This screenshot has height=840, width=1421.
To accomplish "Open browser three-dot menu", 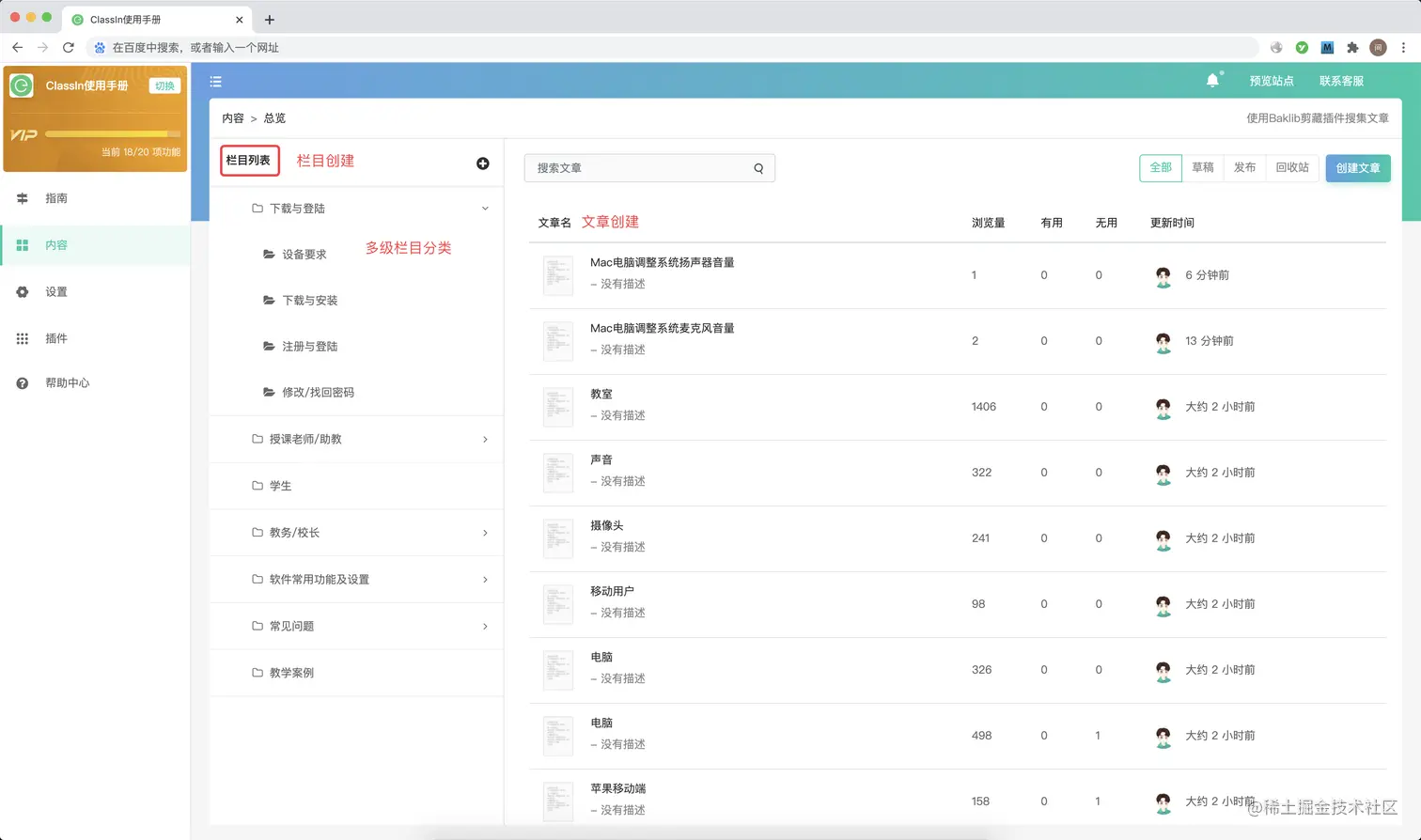I will point(1403,47).
